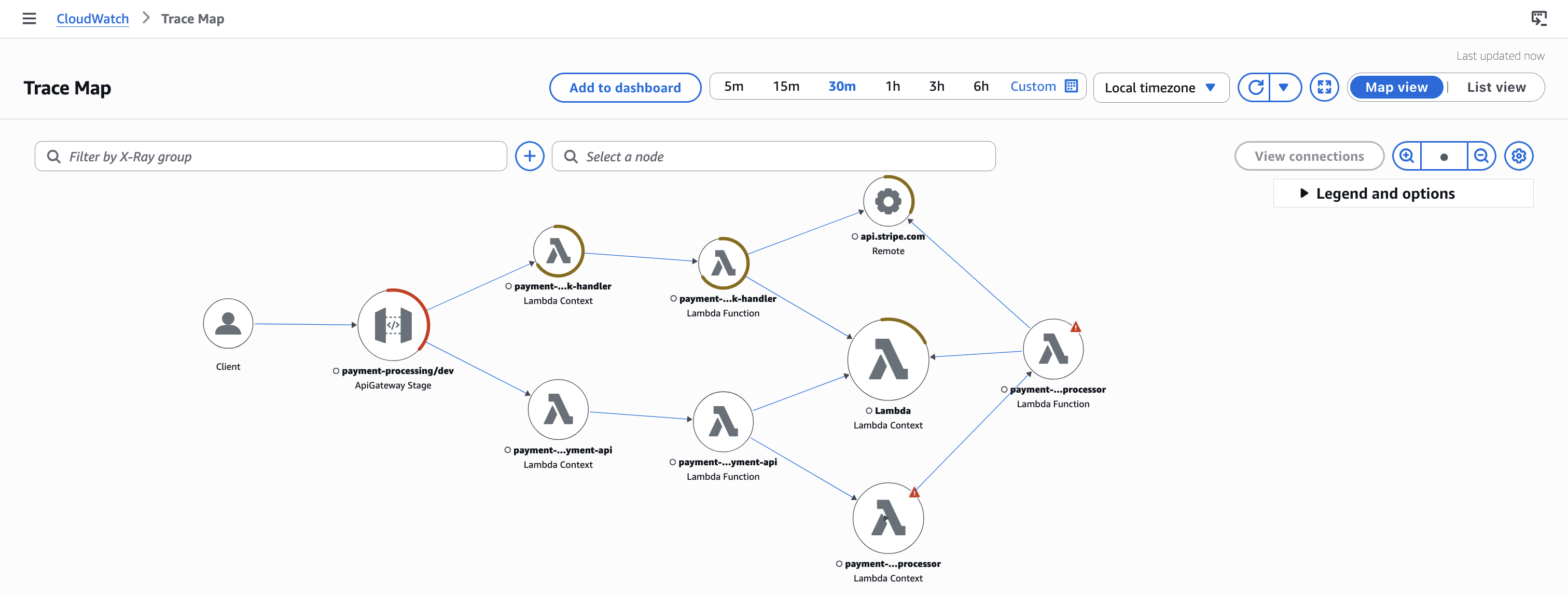Click the ApiGateway Stage label

(393, 385)
